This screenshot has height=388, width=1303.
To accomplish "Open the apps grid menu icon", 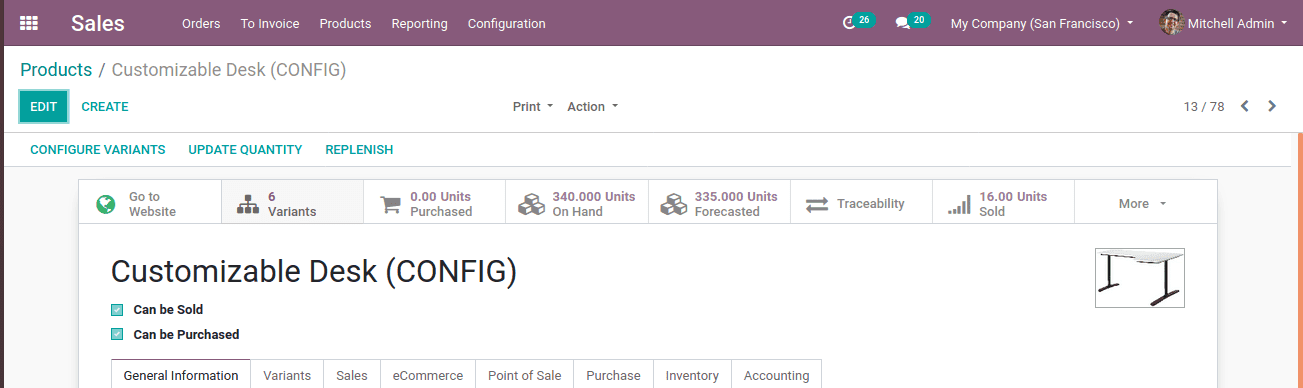I will tap(28, 23).
